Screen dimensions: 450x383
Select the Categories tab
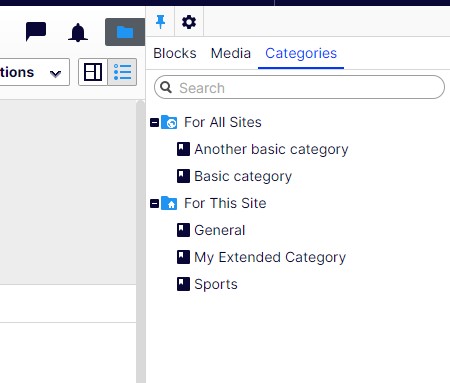pyautogui.click(x=301, y=53)
